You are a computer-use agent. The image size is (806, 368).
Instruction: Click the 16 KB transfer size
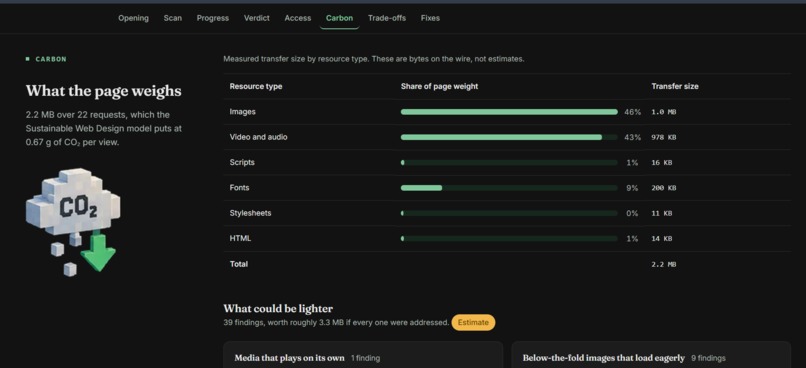(x=662, y=163)
